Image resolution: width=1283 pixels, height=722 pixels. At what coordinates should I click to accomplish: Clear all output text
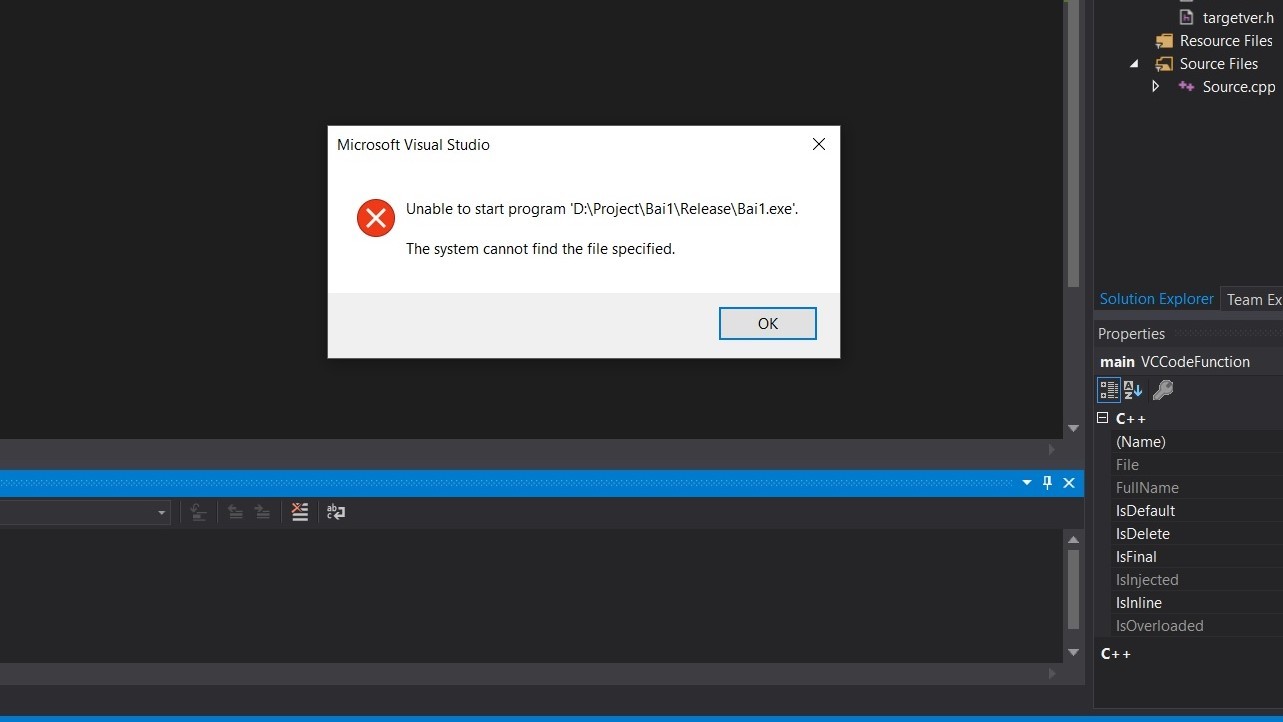(299, 512)
